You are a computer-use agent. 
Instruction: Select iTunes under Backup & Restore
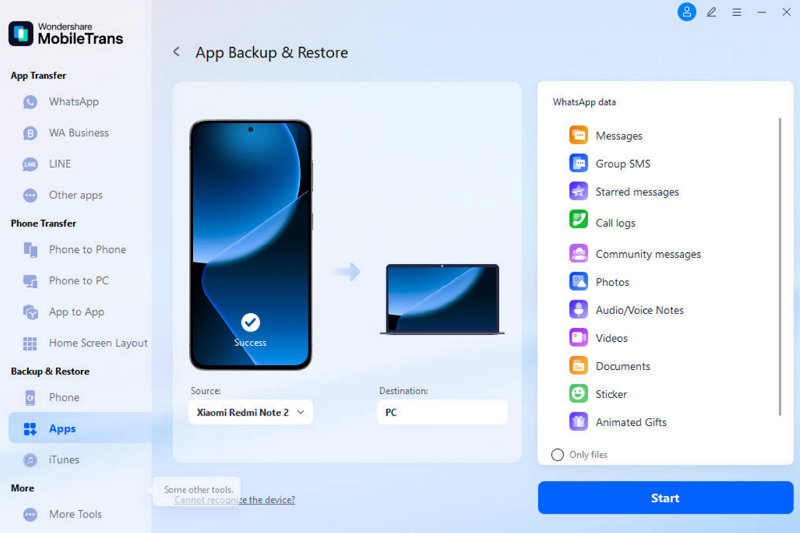coord(64,460)
